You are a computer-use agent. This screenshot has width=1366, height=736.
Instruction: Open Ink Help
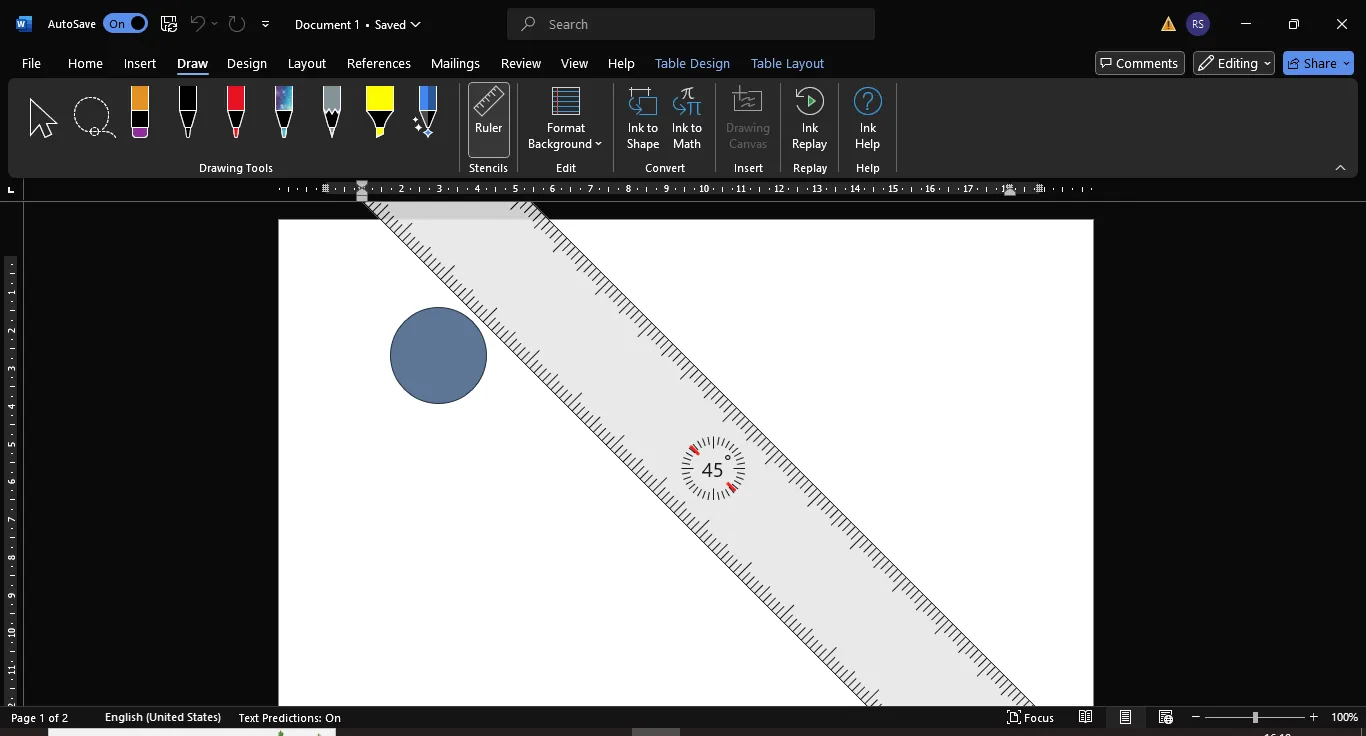click(x=868, y=120)
